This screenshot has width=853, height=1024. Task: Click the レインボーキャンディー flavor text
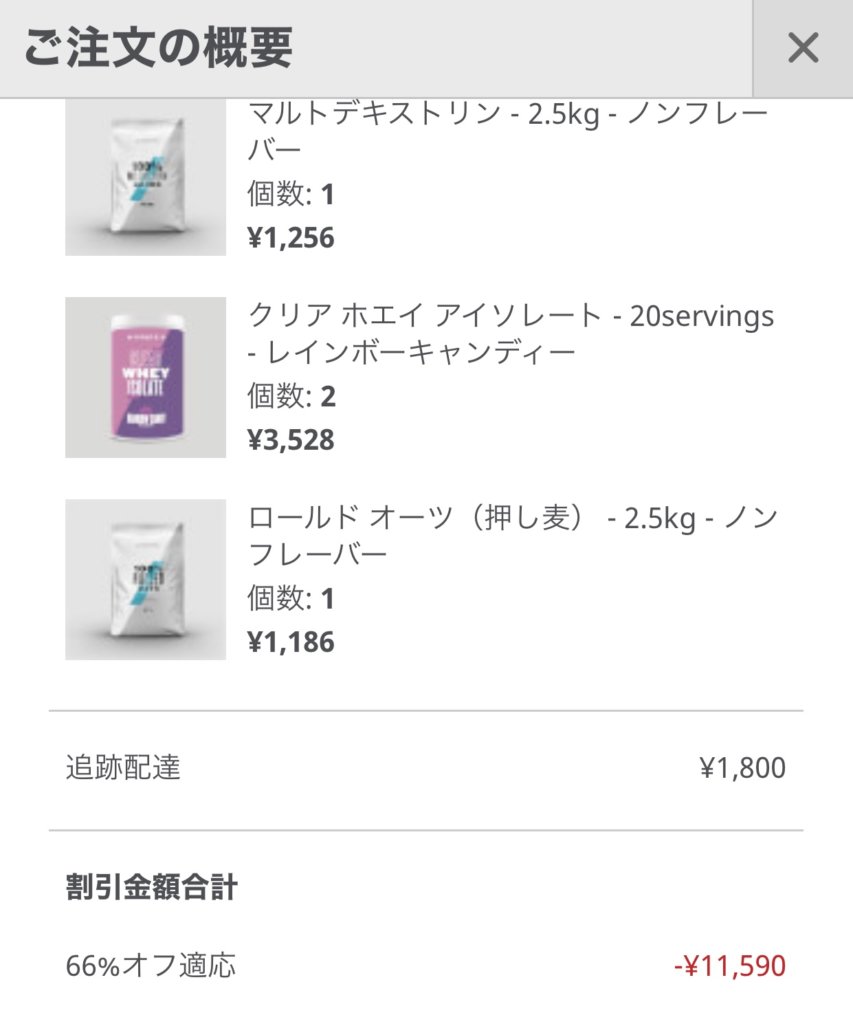pos(421,353)
